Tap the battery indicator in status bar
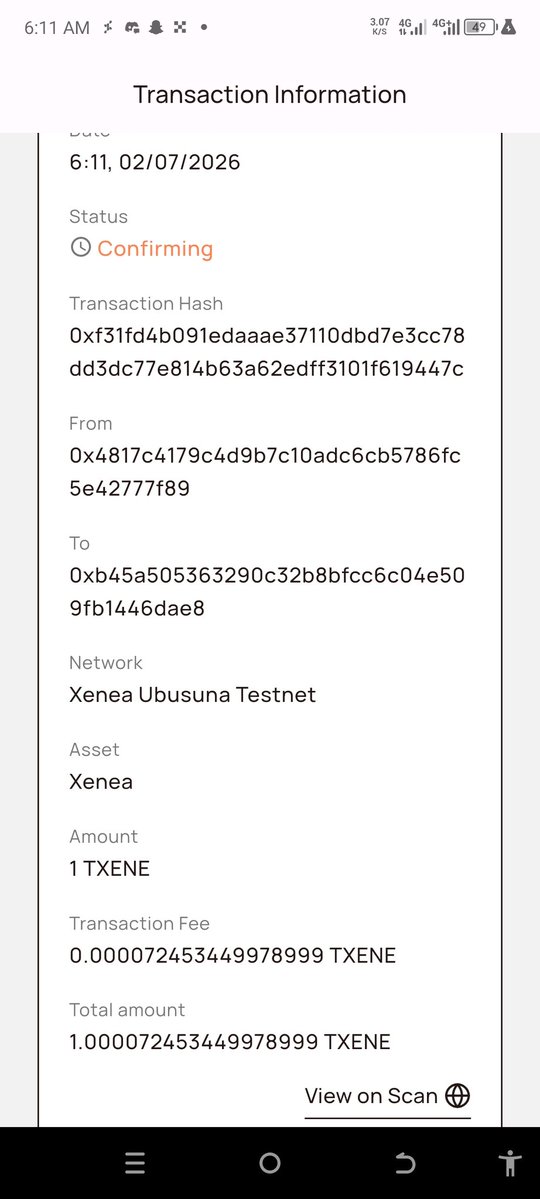This screenshot has height=1199, width=540. (481, 28)
